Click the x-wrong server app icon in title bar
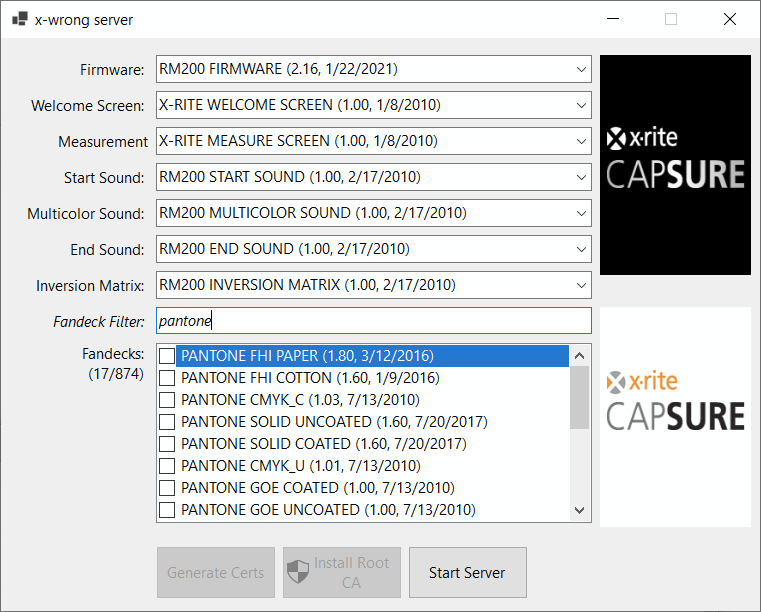 pyautogui.click(x=20, y=19)
